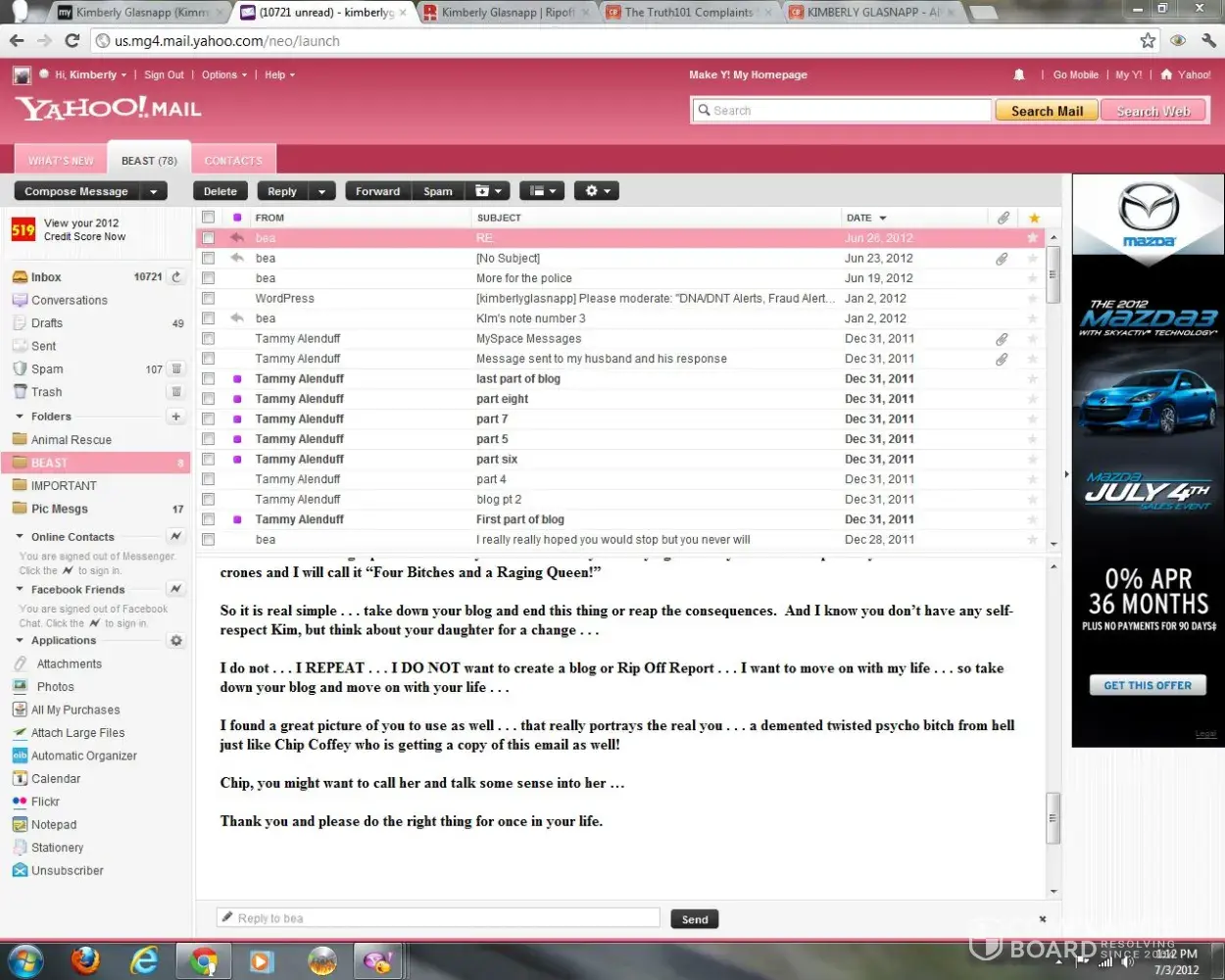Collapse the Folders section

coord(20,416)
